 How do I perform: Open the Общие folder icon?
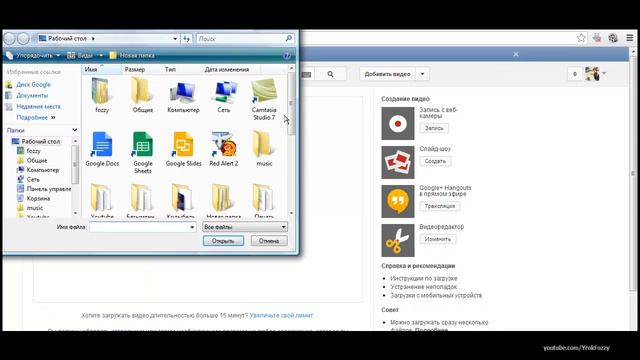[142, 95]
